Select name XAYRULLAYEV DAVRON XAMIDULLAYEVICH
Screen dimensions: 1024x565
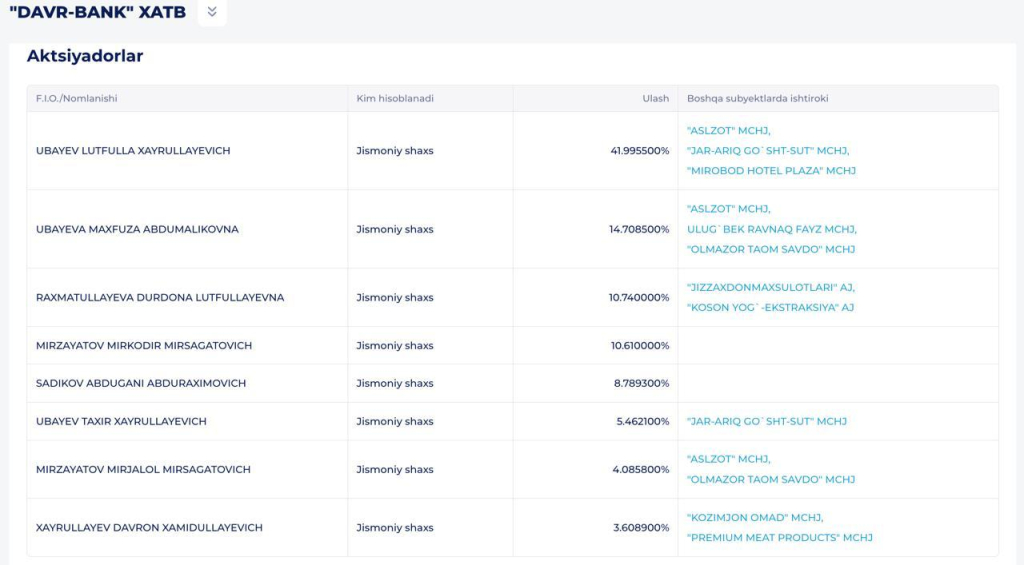pos(149,528)
